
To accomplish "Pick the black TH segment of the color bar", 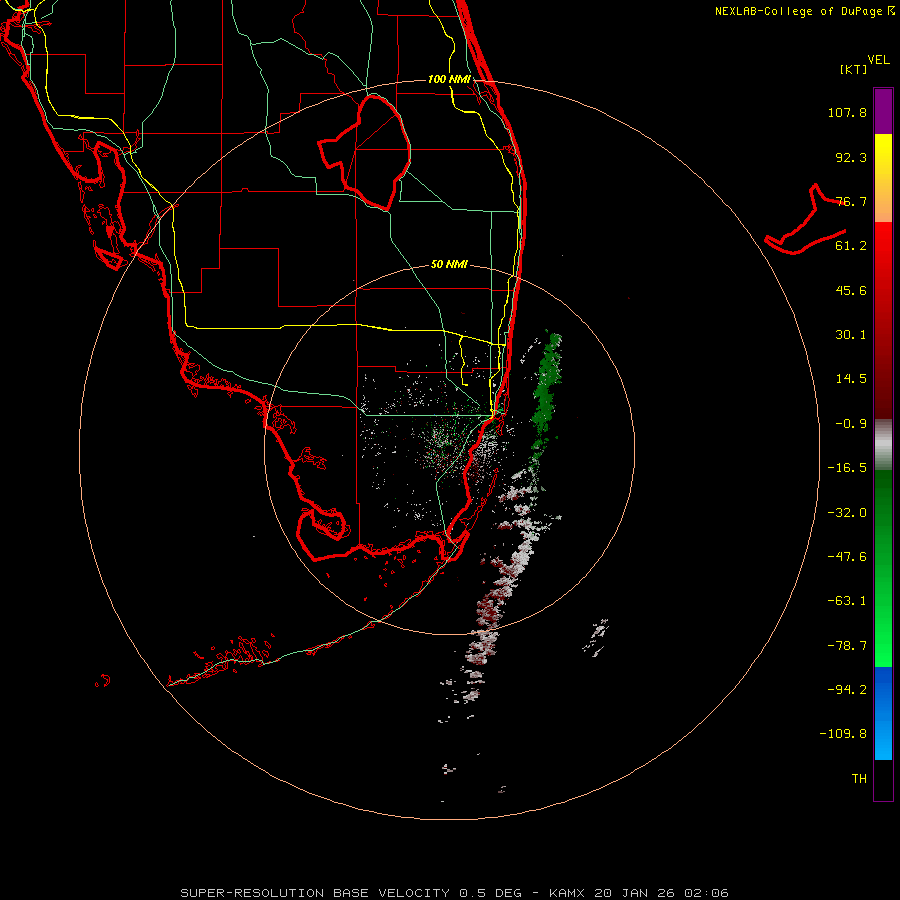I will tap(883, 780).
